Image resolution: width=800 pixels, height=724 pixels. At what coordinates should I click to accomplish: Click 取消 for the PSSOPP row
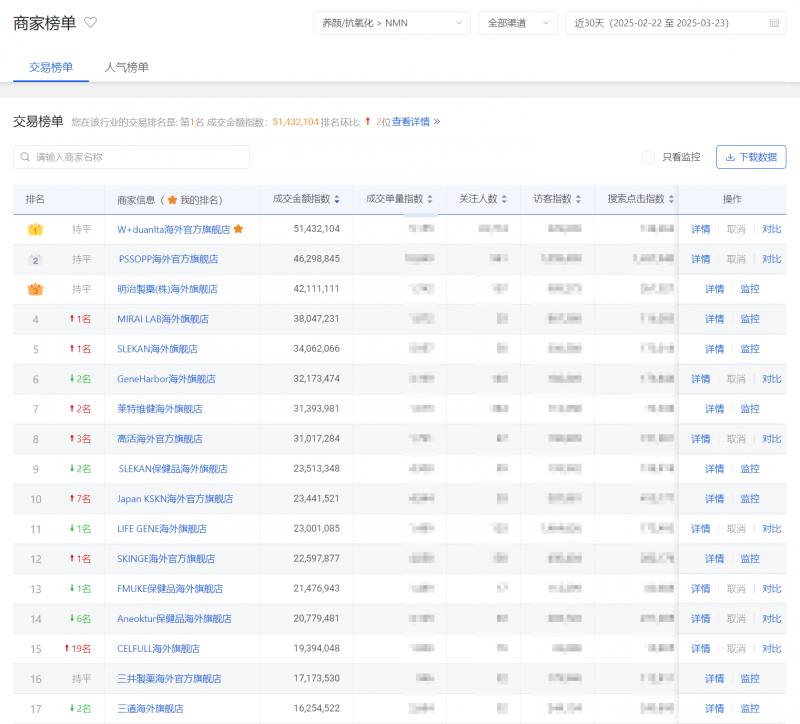736,259
